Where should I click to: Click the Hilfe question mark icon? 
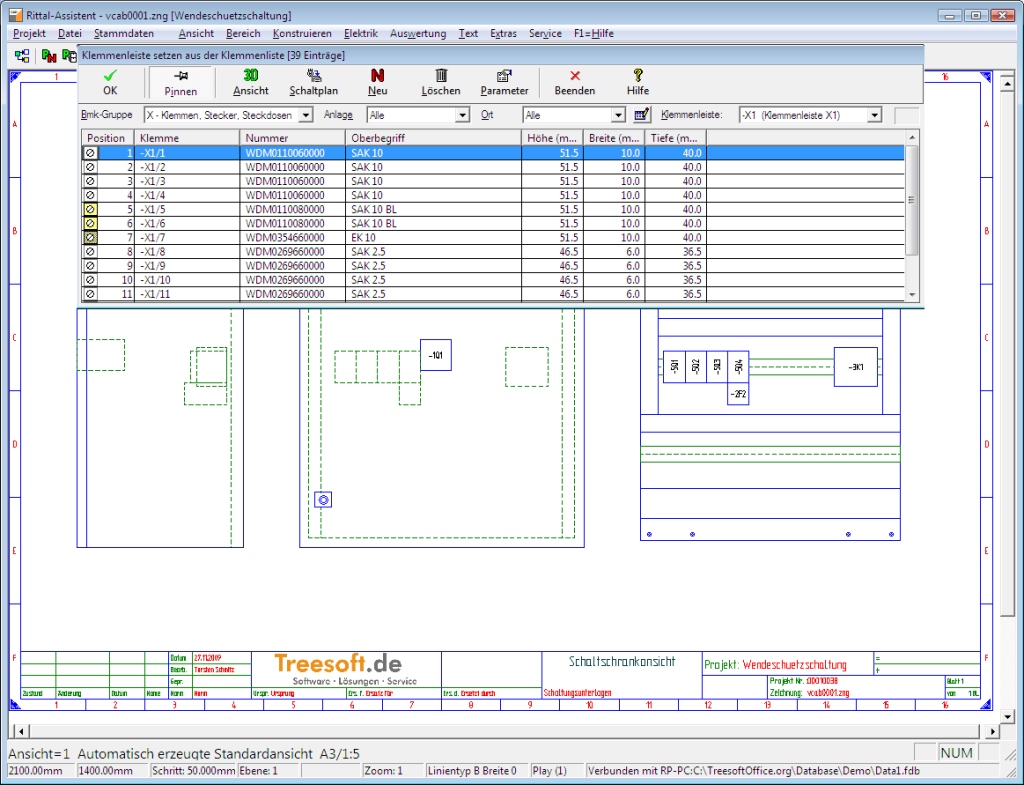click(x=638, y=75)
